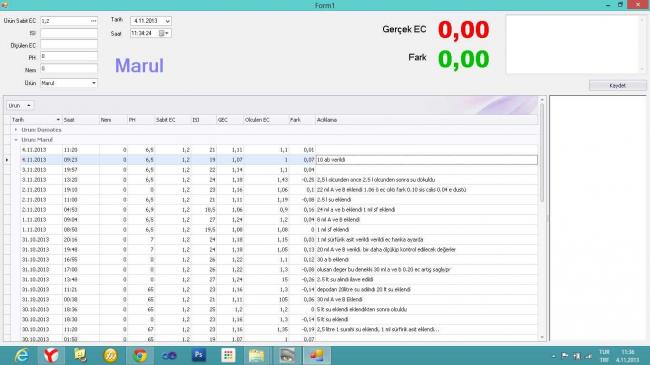Viewport: 650px width, 365px height.
Task: Collapse the Urun: Marul group row
Action: coord(16,140)
